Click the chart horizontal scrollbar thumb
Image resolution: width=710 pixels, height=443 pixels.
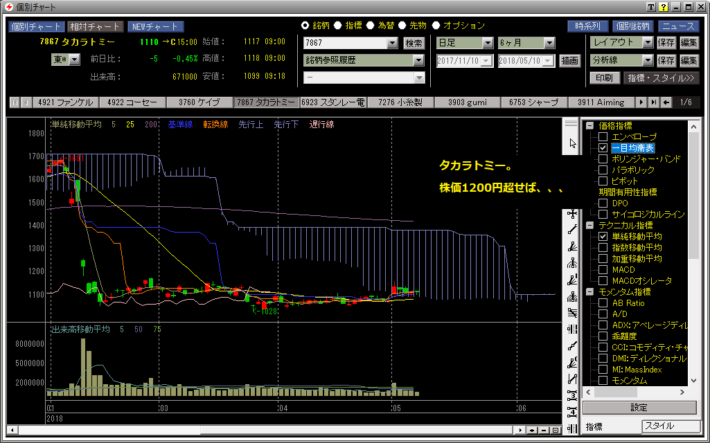pyautogui.click(x=357, y=430)
